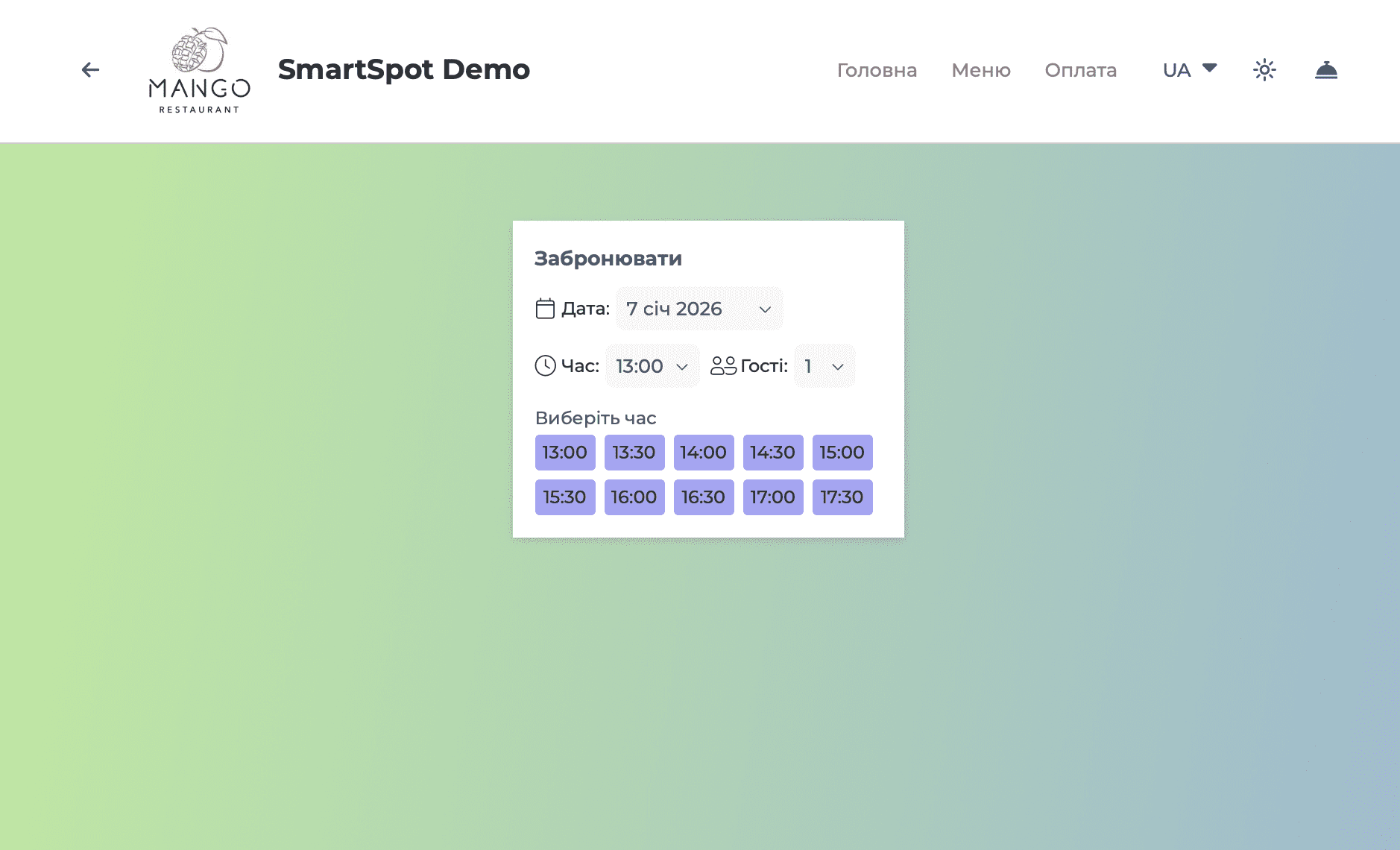Open the guests count dropdown
The image size is (1400, 850).
tap(823, 366)
